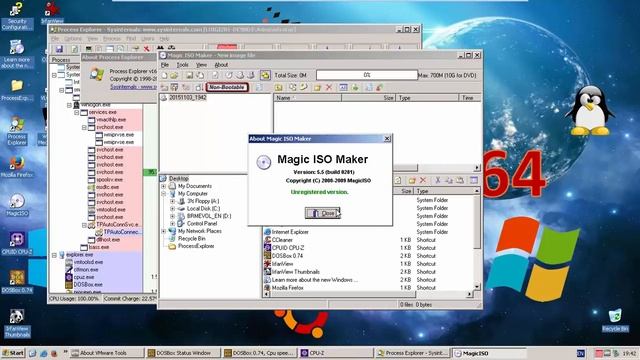Open the Options menu in Process Explorer
This screenshot has height=360, width=640.
coord(73,39)
